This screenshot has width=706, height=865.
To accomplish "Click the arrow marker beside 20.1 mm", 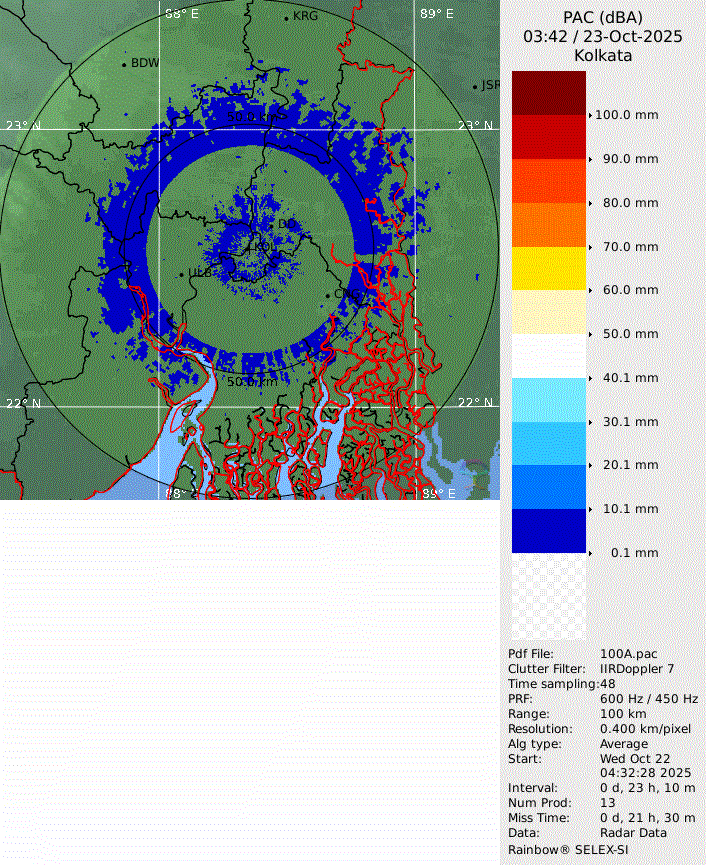I will (590, 465).
